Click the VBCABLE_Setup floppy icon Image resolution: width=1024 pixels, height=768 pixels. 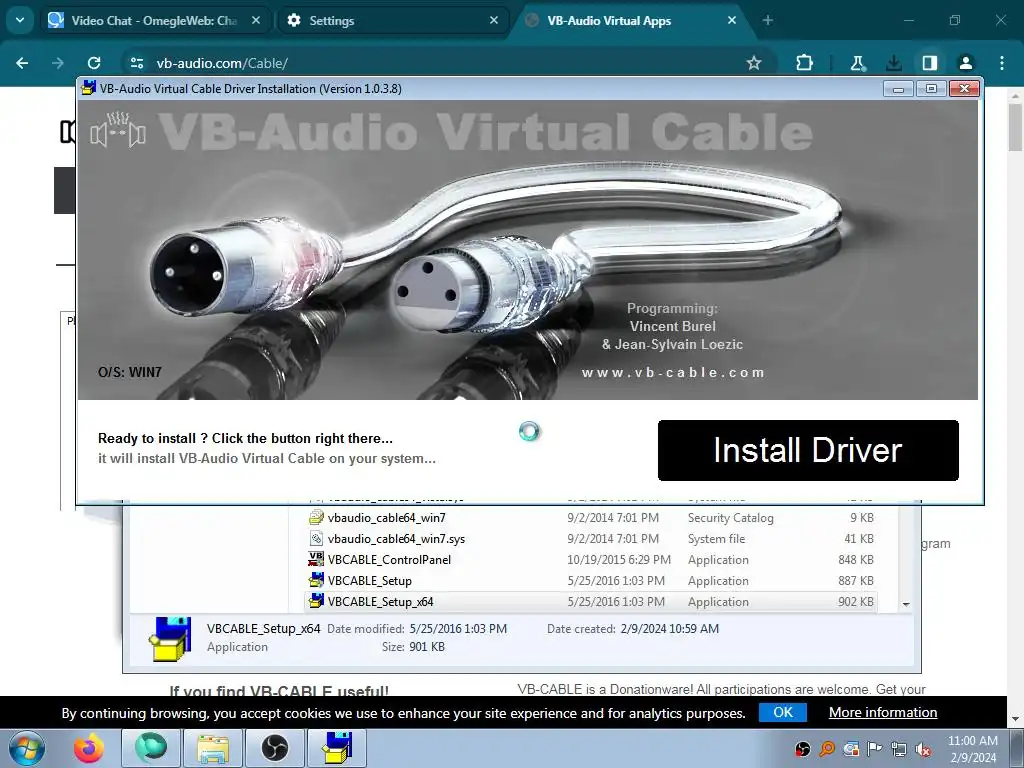(316, 580)
